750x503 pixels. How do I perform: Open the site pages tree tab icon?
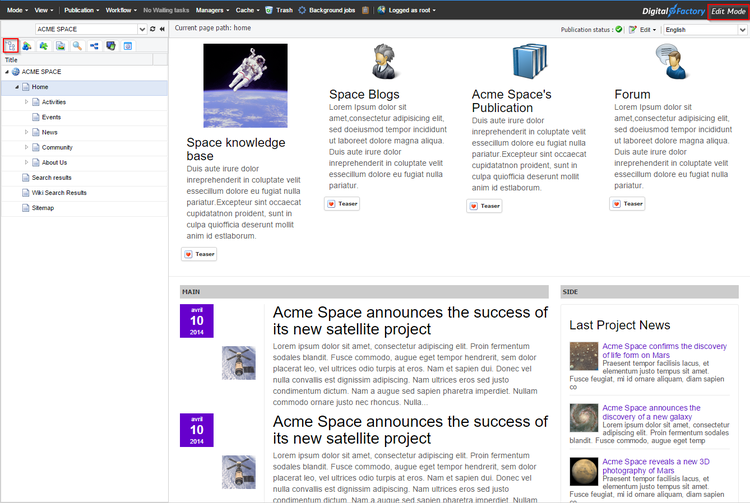[x=11, y=46]
